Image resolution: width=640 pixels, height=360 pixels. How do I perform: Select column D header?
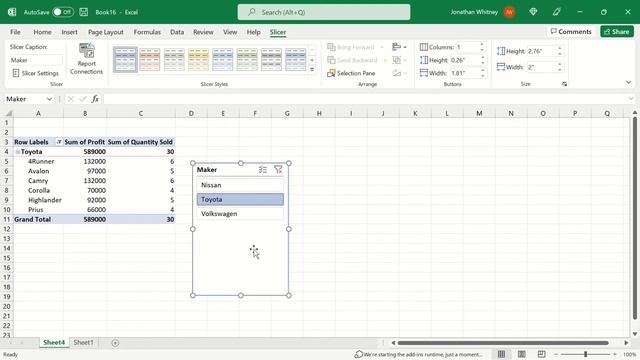(x=191, y=113)
